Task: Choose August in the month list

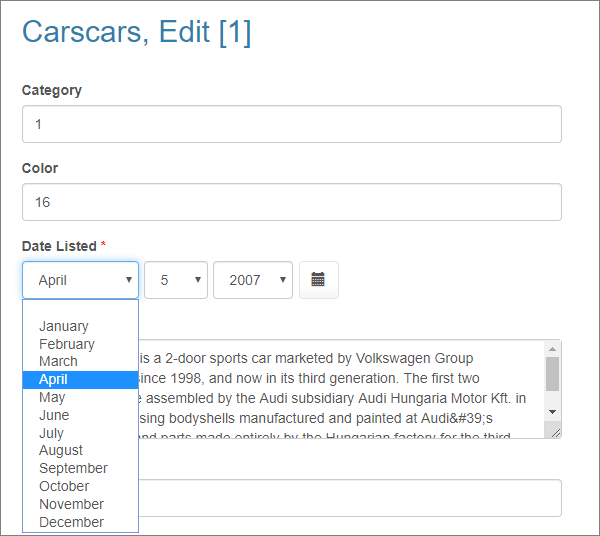Action: (80, 451)
